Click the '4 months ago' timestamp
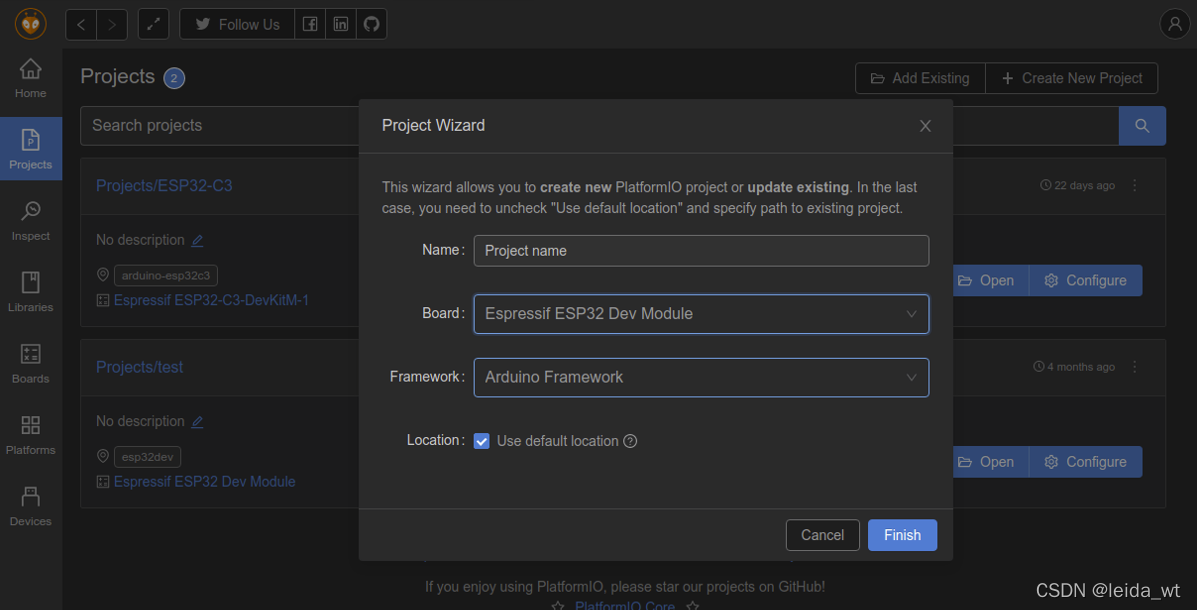Image resolution: width=1197 pixels, height=610 pixels. (1073, 367)
